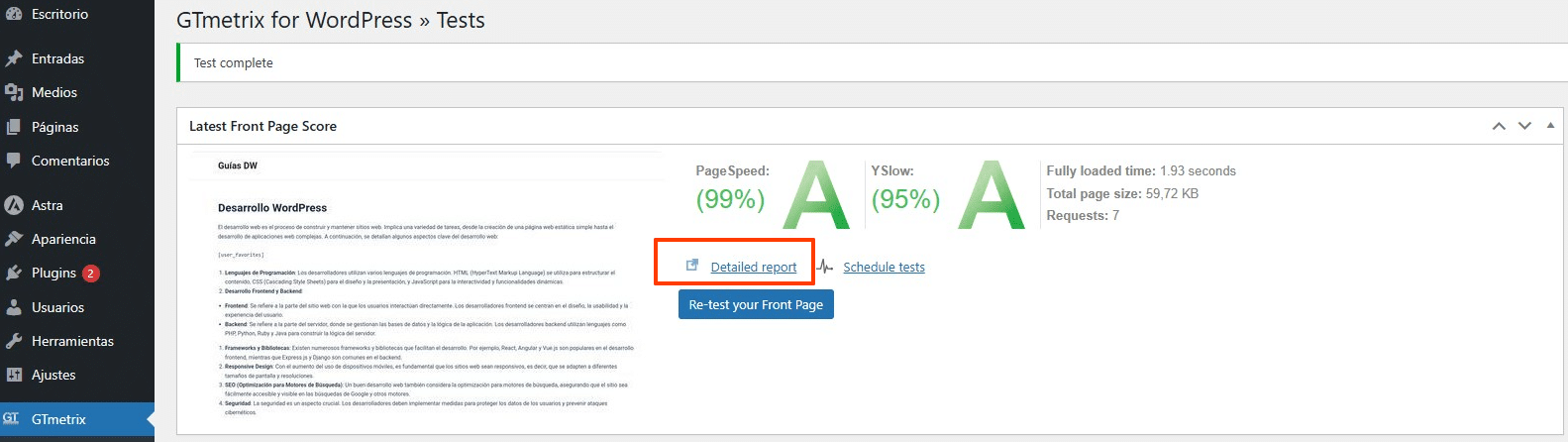Move Latest Front Page Score panel down

(x=1524, y=126)
